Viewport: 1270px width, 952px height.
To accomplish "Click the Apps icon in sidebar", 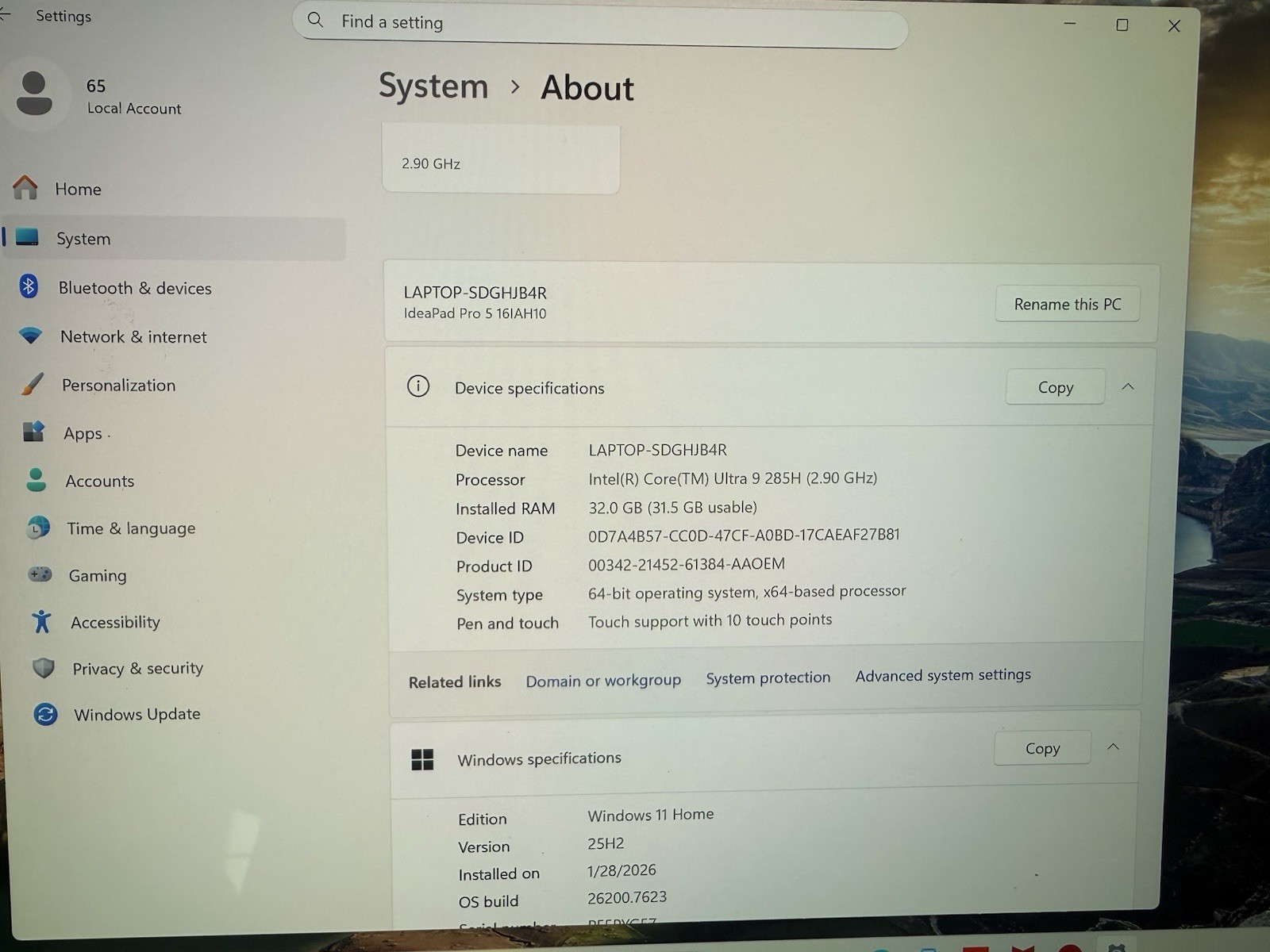I will 33,432.
